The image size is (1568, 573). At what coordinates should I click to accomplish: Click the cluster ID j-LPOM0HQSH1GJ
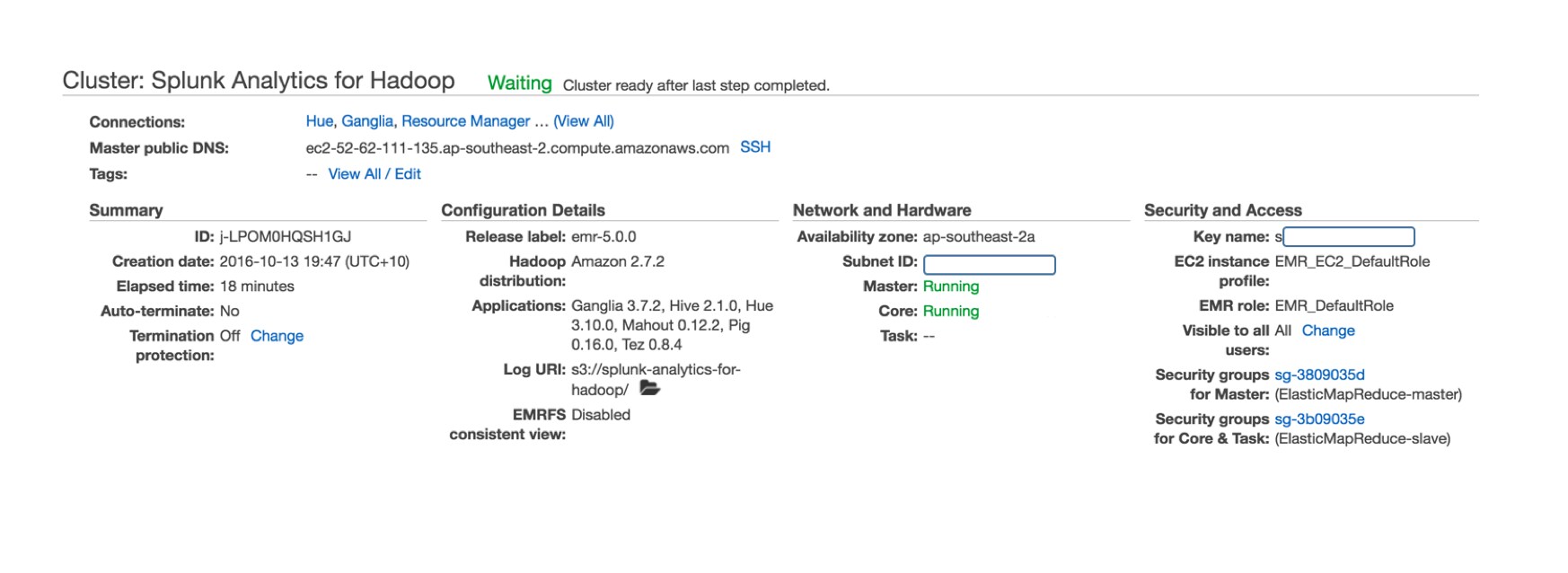click(285, 237)
